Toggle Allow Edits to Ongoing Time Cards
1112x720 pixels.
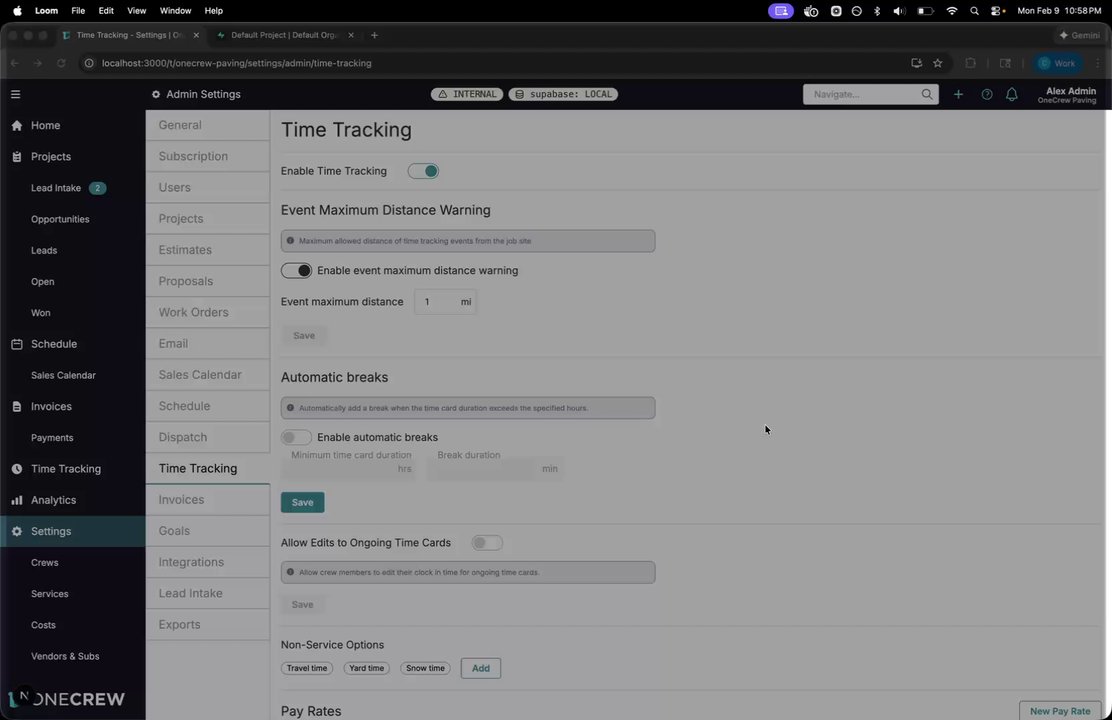(487, 543)
